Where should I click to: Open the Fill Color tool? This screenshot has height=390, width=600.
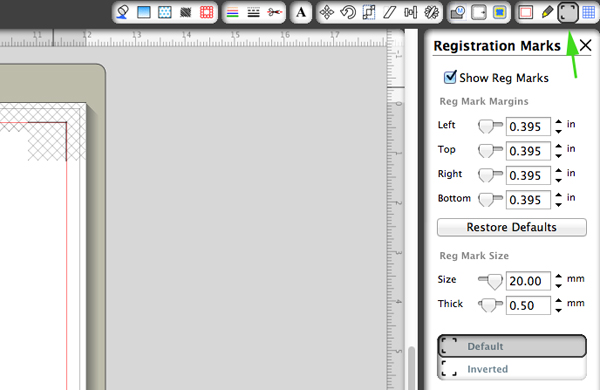tap(122, 12)
